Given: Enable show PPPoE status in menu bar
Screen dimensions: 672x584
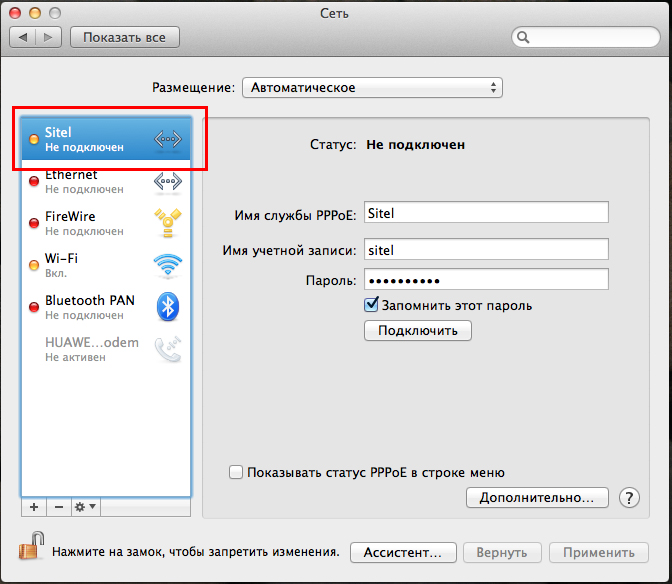Looking at the screenshot, I should pyautogui.click(x=236, y=472).
